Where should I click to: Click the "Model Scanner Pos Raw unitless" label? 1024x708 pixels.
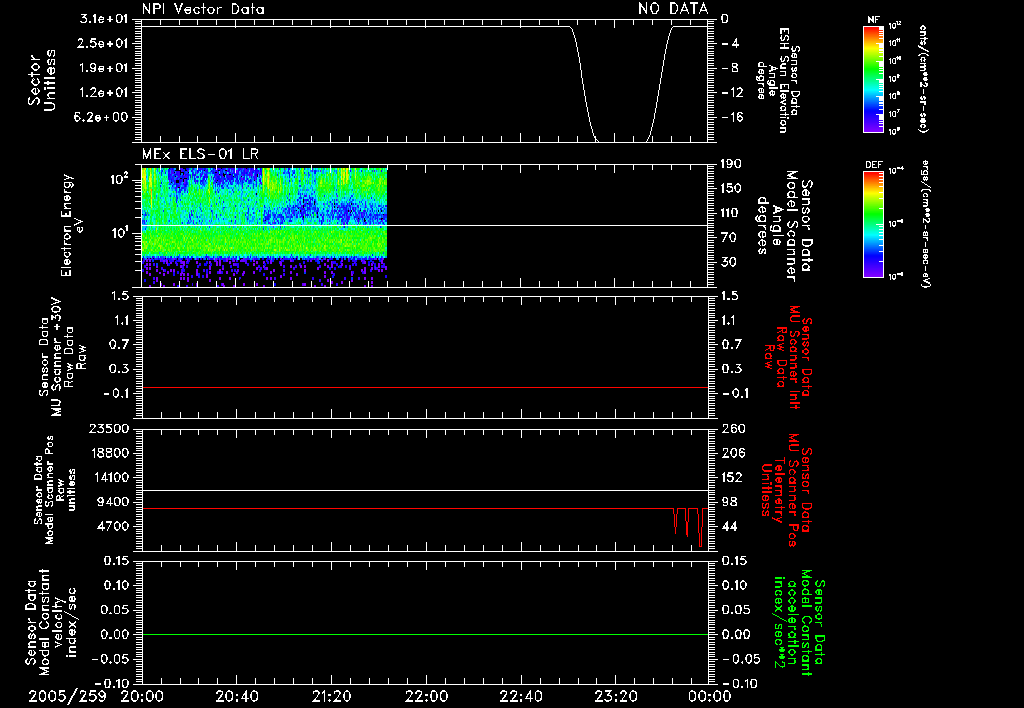(x=56, y=491)
